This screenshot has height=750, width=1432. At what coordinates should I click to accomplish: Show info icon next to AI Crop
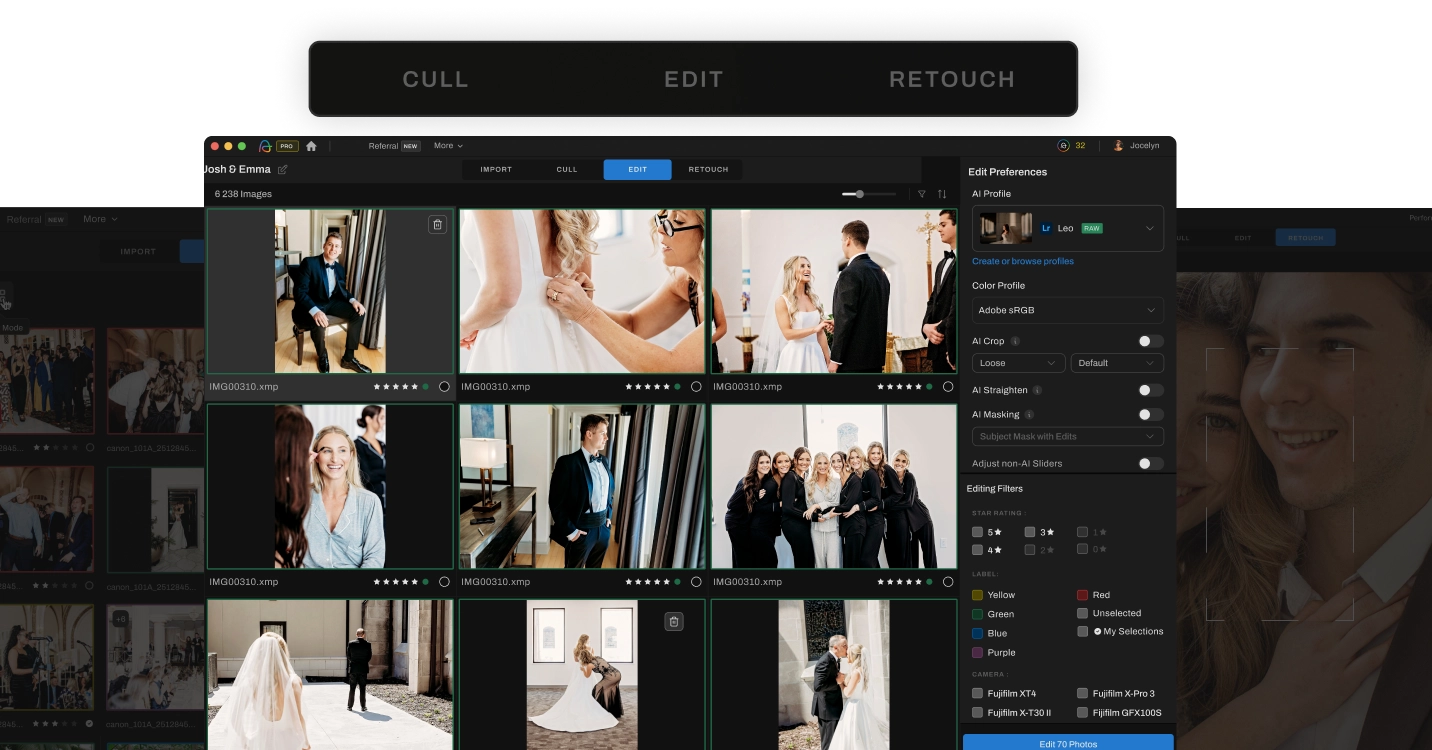[x=1015, y=342]
